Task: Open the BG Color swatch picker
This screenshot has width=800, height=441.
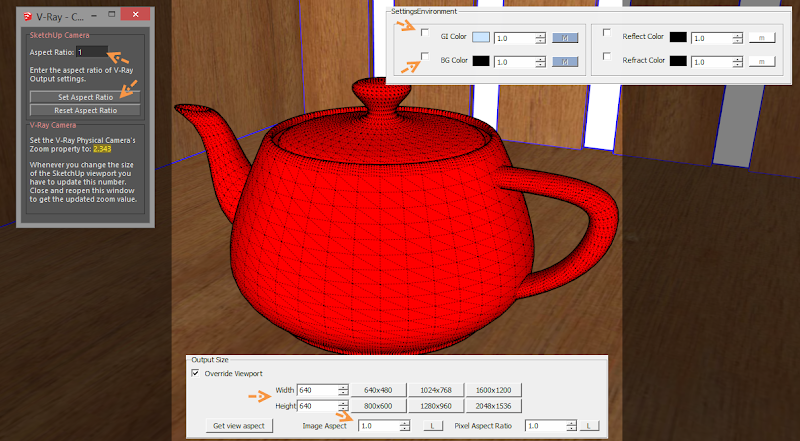Action: coord(481,61)
